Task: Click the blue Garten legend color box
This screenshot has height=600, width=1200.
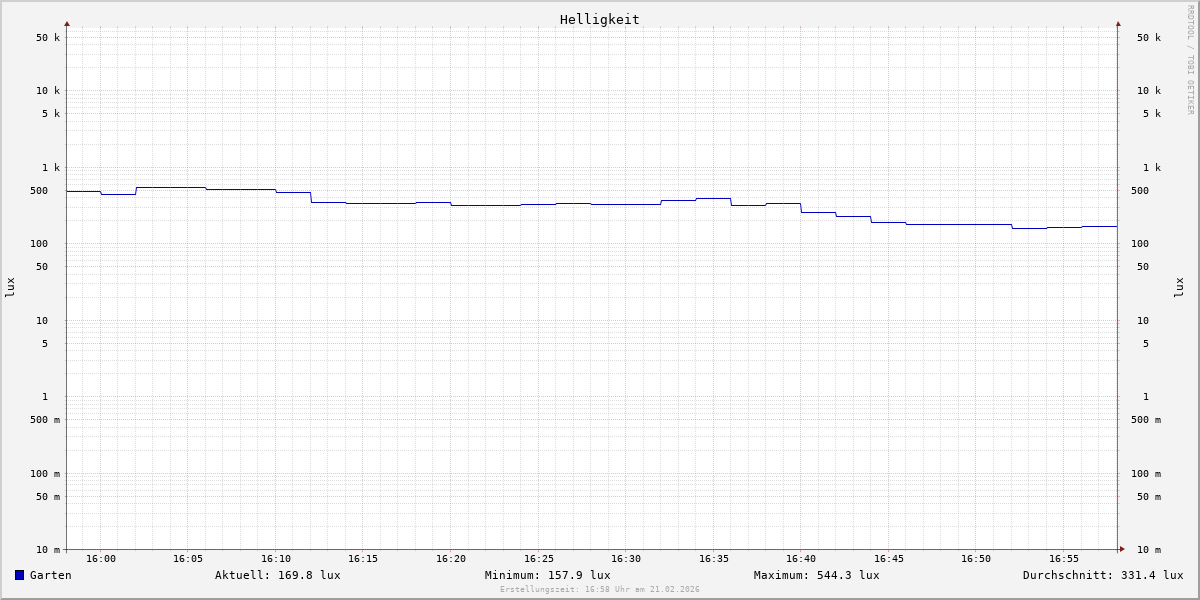Action: [19, 575]
